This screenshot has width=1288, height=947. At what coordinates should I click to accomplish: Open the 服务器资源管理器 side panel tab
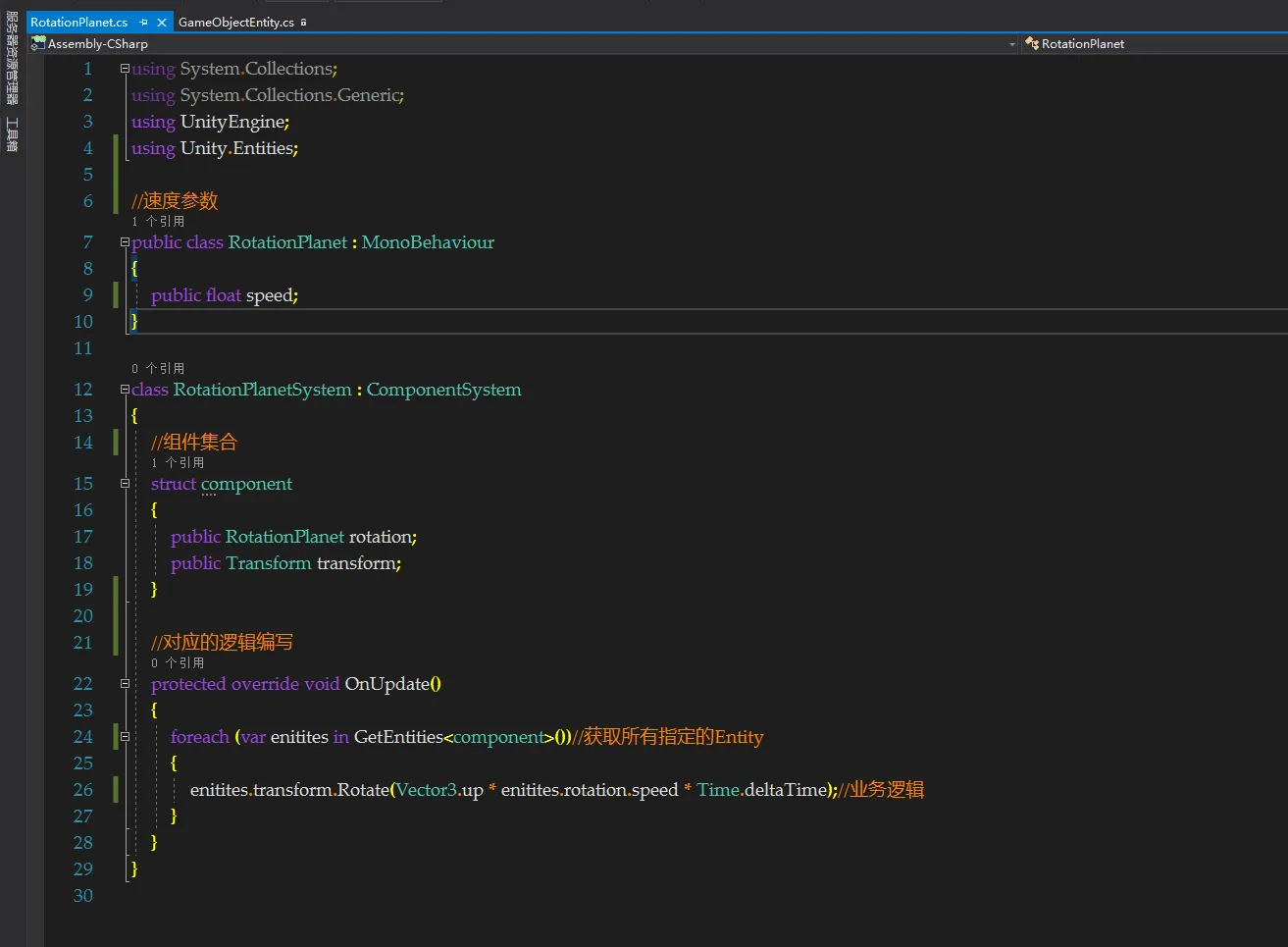click(x=12, y=58)
